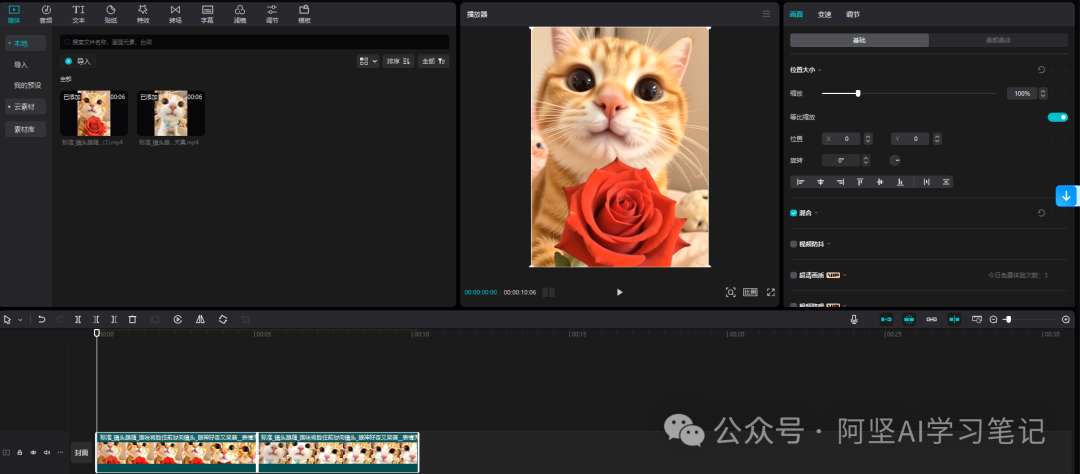Switch to the 调节 tab in properties panel
The width and height of the screenshot is (1080, 474).
pyautogui.click(x=853, y=14)
